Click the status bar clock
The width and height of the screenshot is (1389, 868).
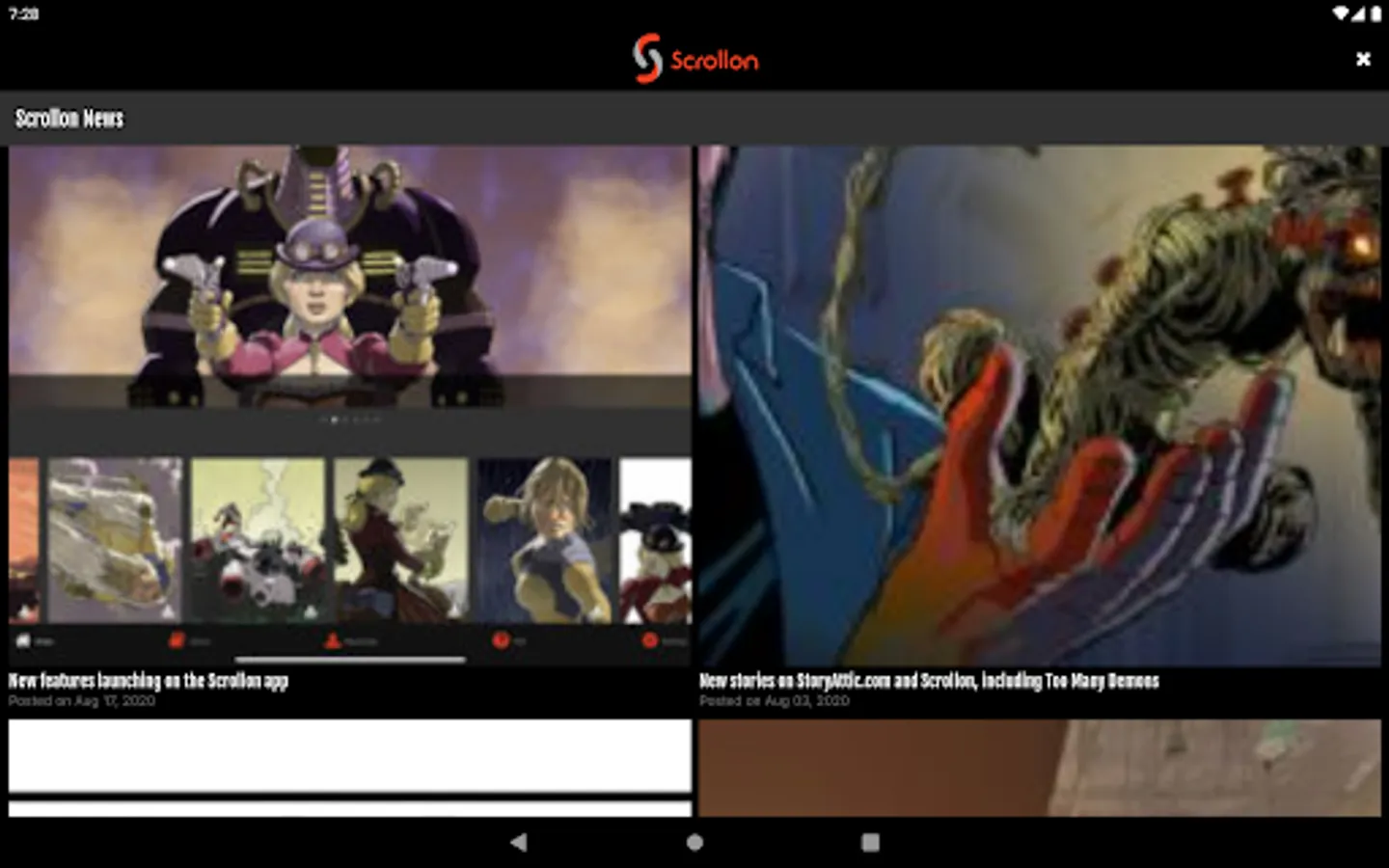23,14
